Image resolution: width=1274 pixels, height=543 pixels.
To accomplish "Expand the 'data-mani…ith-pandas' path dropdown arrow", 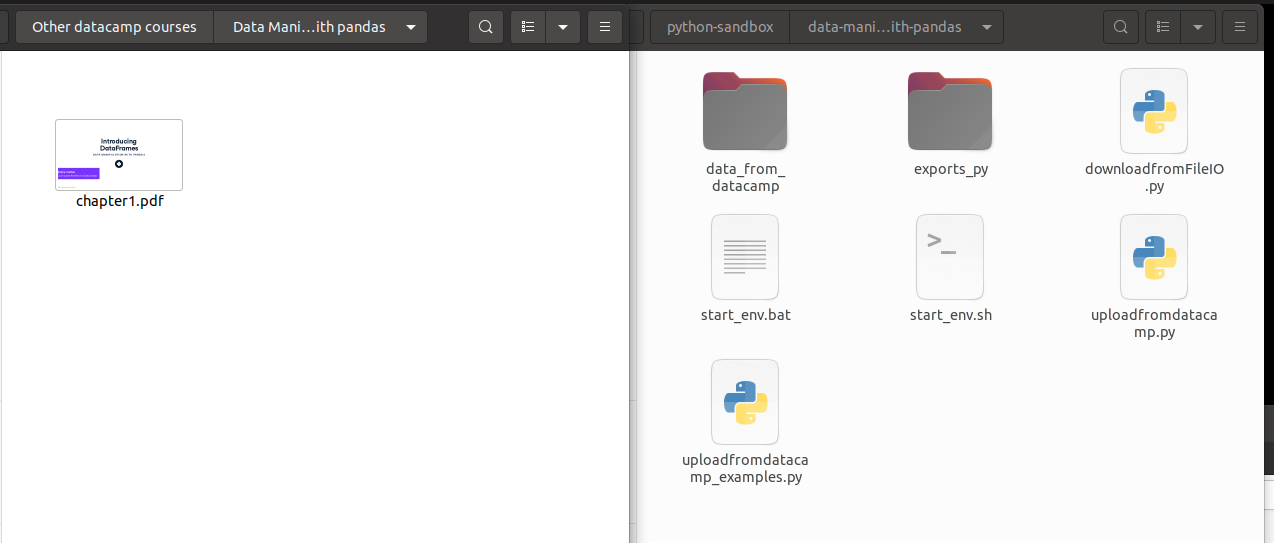I will click(987, 27).
